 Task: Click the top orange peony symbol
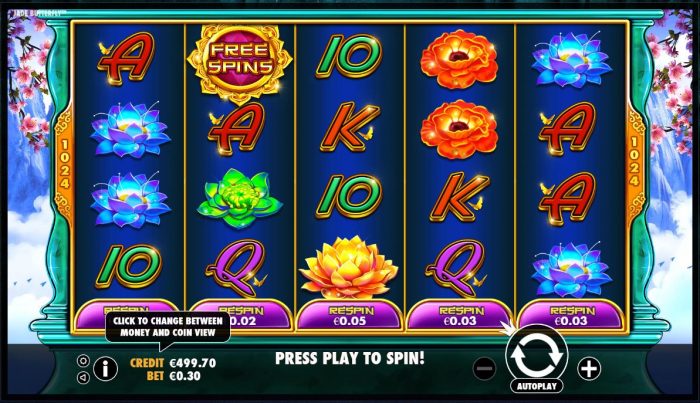(459, 58)
